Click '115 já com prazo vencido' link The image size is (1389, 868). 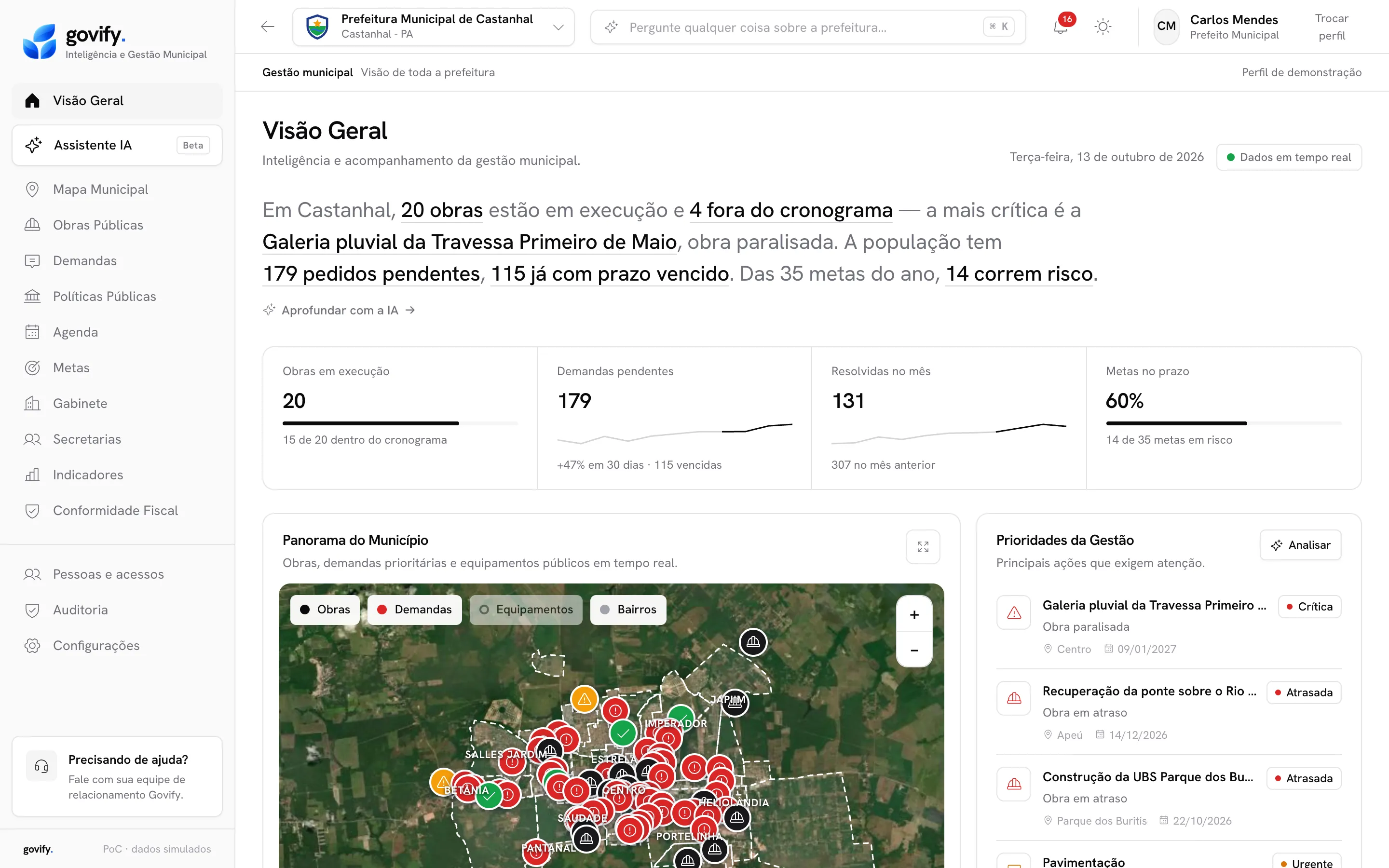tap(610, 274)
